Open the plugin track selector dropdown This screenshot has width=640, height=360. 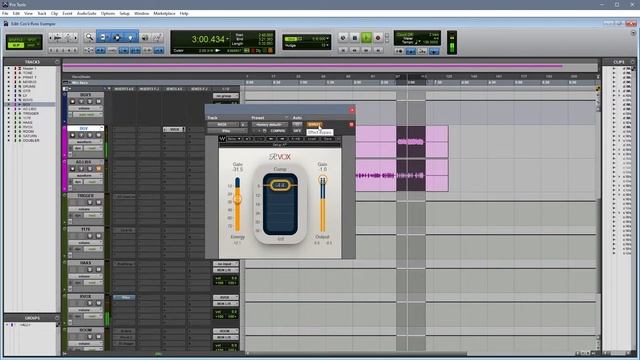pyautogui.click(x=222, y=124)
